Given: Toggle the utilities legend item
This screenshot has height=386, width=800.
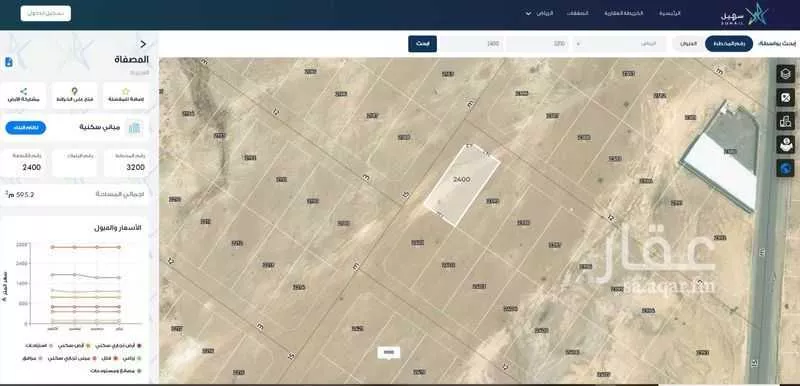Looking at the screenshot, I should point(32,358).
